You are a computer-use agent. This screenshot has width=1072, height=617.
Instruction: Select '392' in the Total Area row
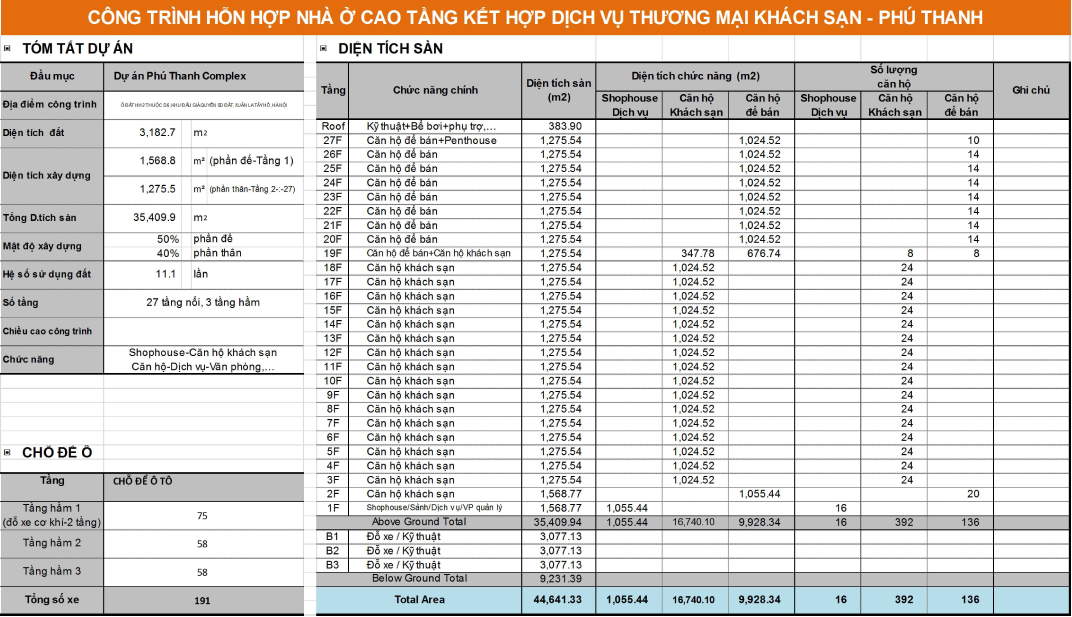(x=904, y=600)
